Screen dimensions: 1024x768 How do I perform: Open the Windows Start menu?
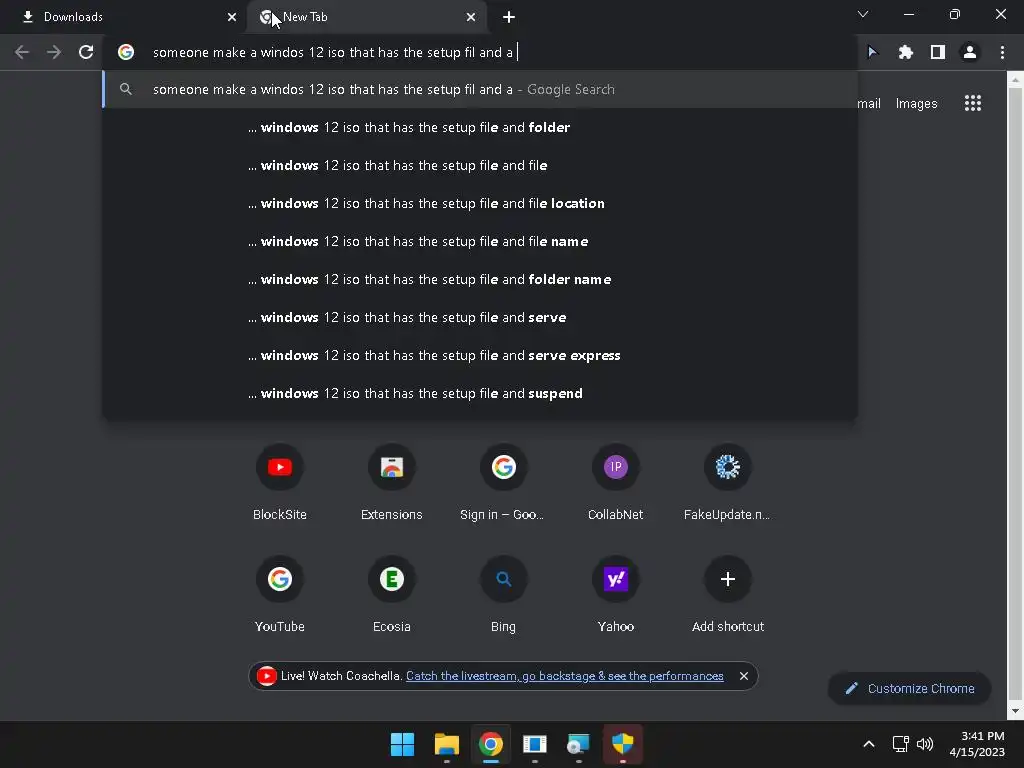coord(402,744)
